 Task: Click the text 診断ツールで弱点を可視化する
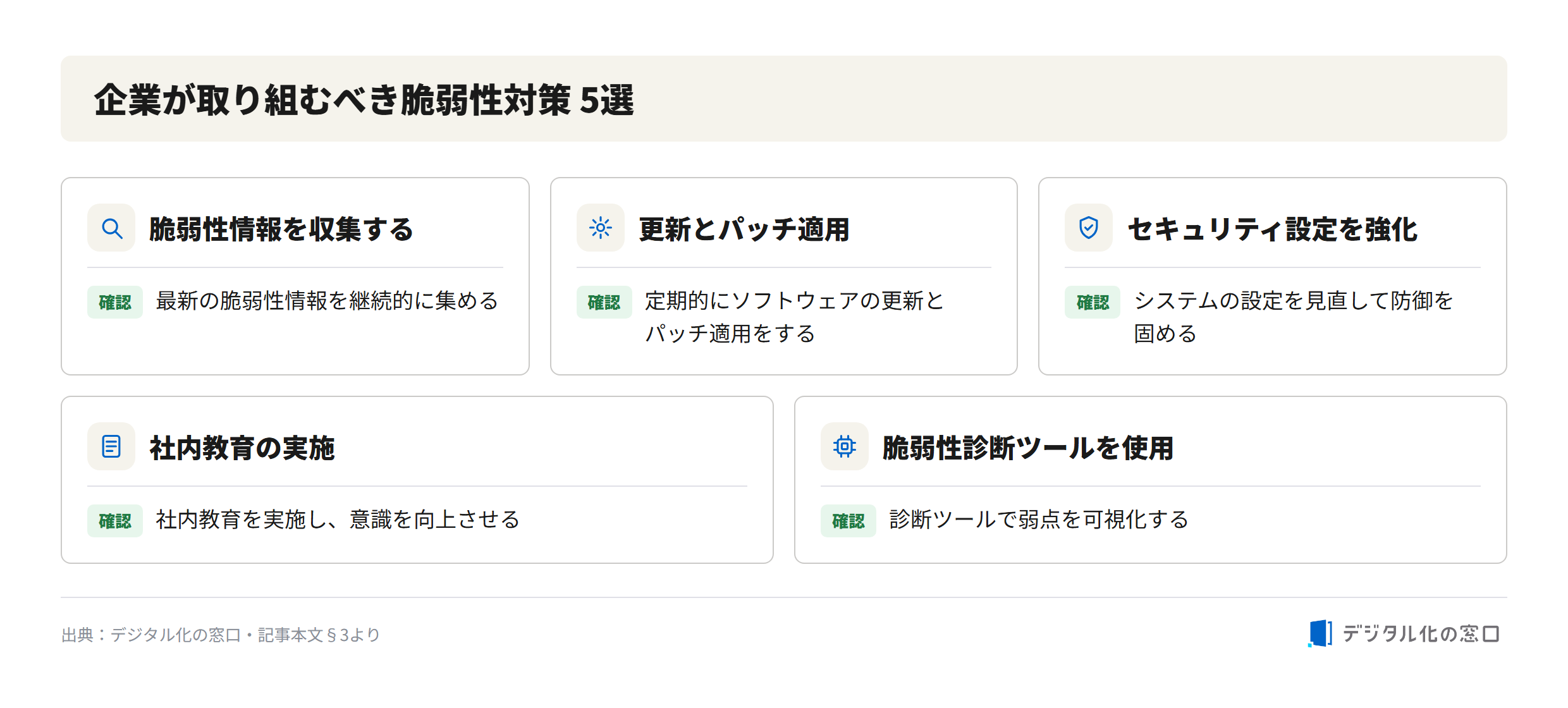pyautogui.click(x=1039, y=520)
